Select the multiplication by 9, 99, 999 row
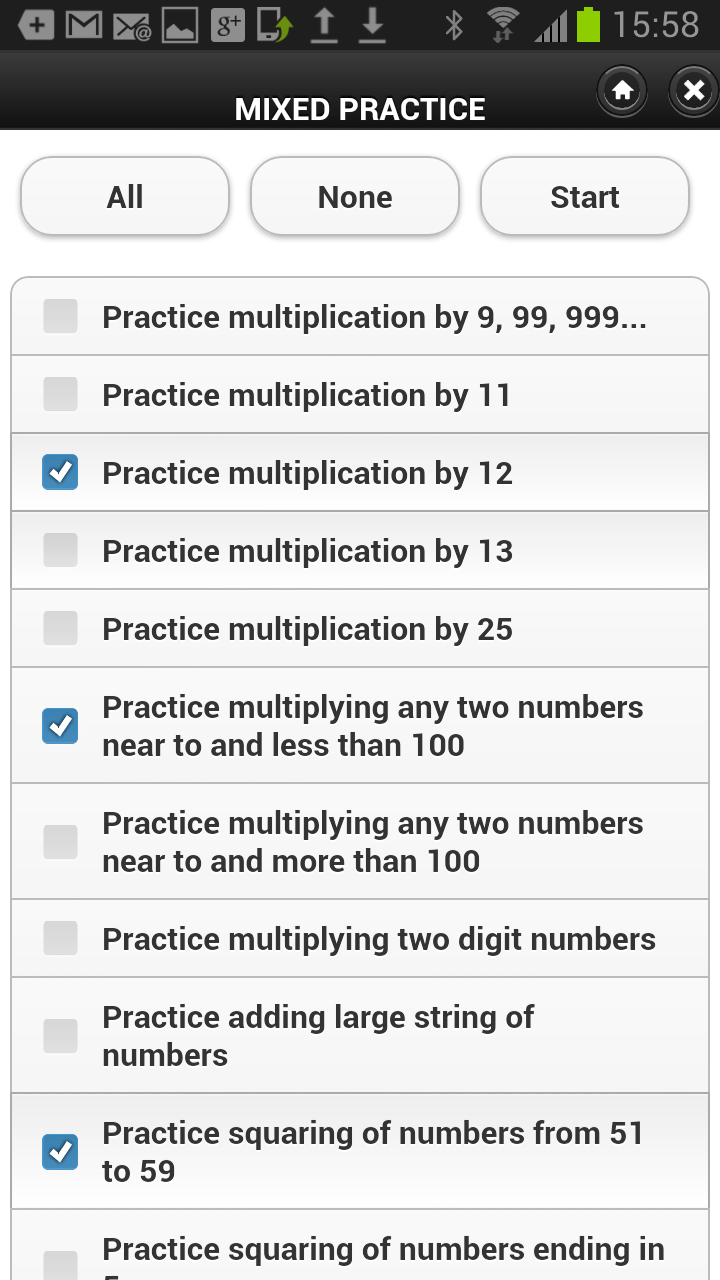The height and width of the screenshot is (1280, 720). coord(360,316)
